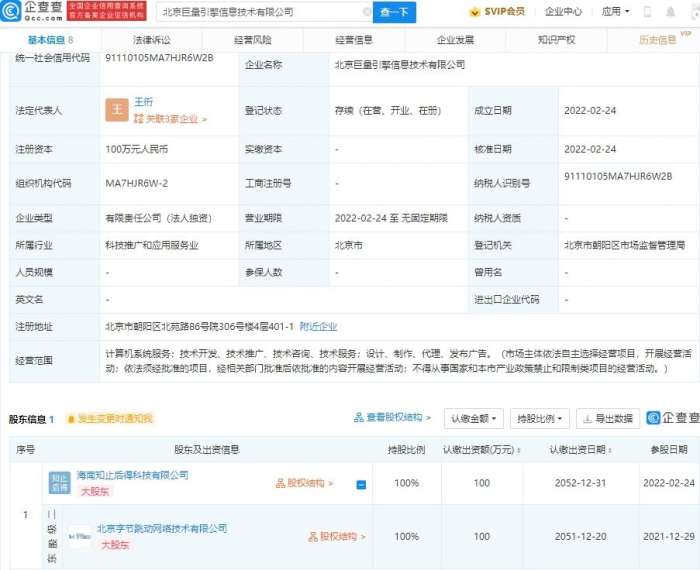700x570 pixels.
Task: Expand the 持股比例 dropdown
Action: [x=539, y=418]
